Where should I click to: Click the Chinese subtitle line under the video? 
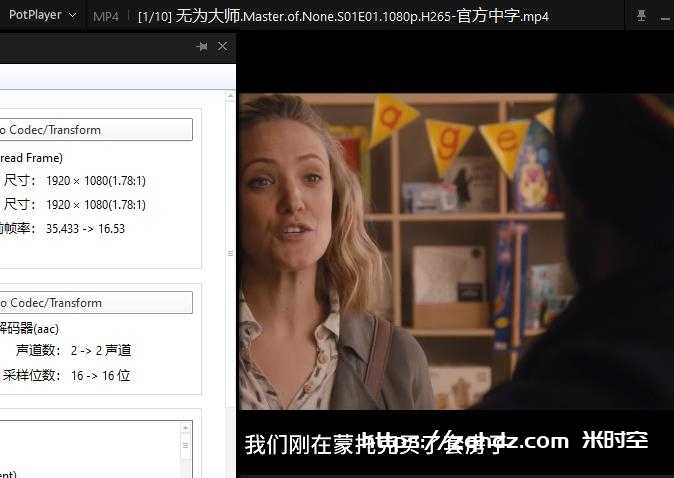(x=374, y=444)
